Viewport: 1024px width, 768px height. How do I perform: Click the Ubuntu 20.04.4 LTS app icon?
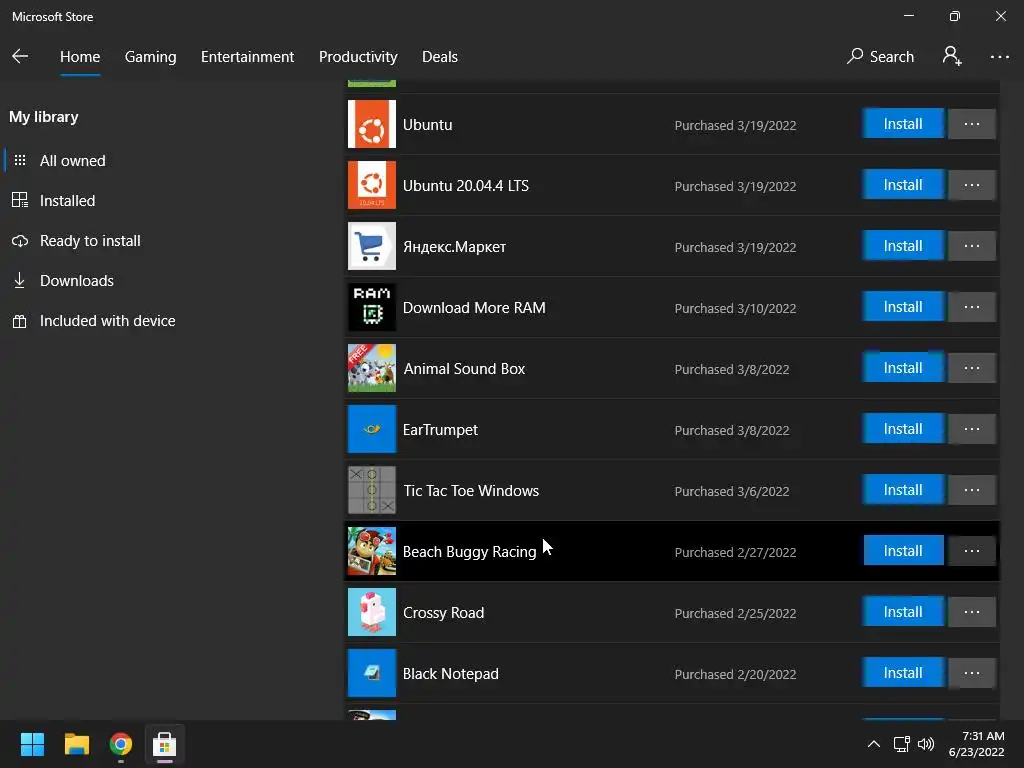372,185
